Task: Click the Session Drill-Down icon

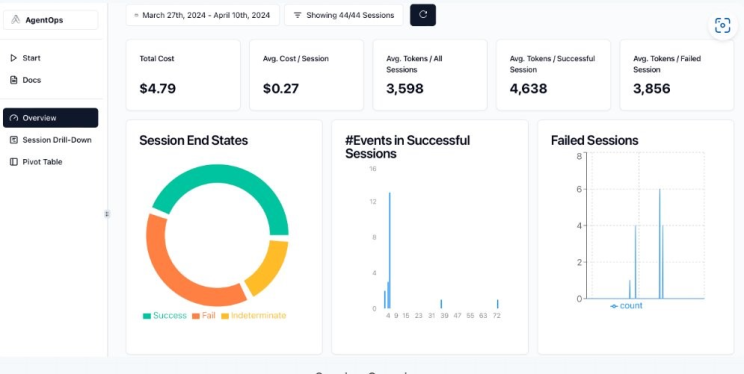Action: click(x=13, y=140)
